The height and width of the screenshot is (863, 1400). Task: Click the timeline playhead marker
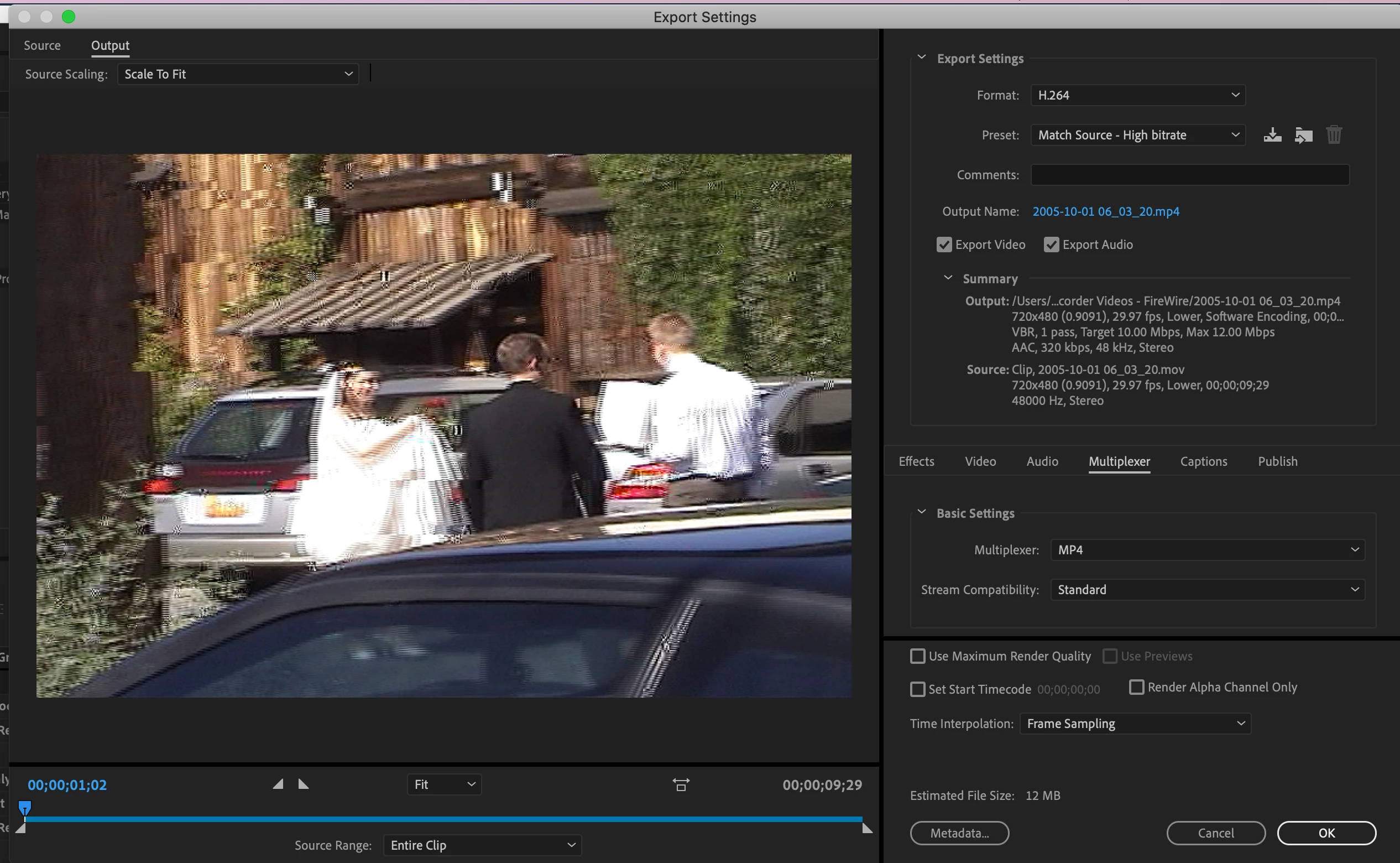24,808
